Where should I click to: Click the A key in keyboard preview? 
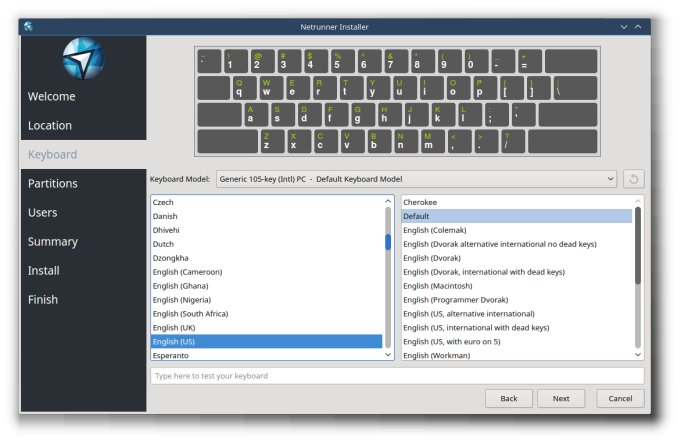click(256, 114)
